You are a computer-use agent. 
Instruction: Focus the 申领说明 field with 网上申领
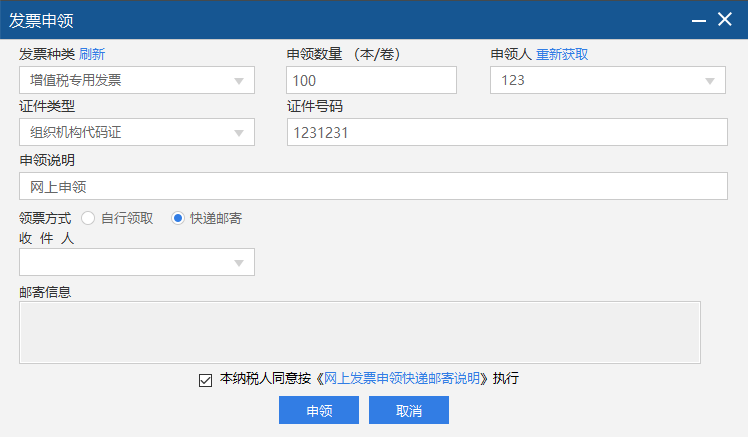click(x=373, y=186)
